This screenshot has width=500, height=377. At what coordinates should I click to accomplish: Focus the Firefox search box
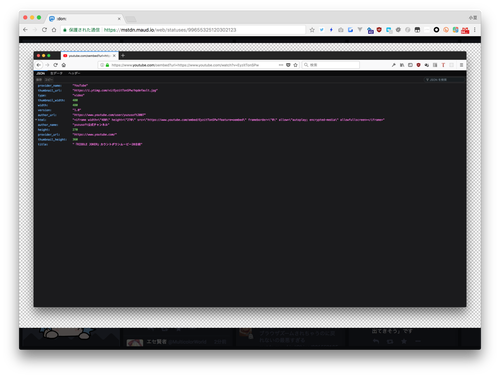tap(331, 65)
